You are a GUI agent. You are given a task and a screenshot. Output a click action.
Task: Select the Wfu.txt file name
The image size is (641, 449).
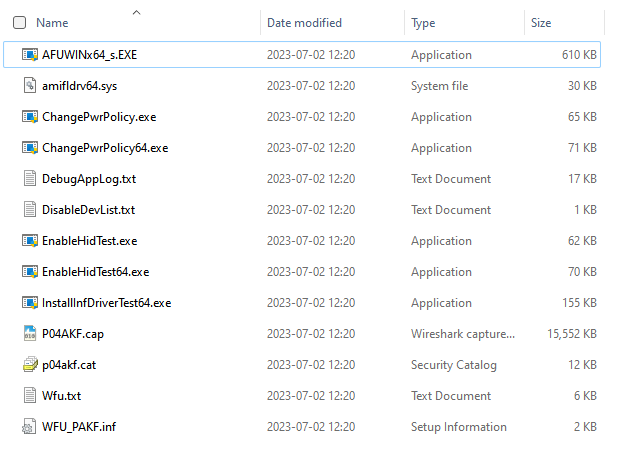pos(61,396)
